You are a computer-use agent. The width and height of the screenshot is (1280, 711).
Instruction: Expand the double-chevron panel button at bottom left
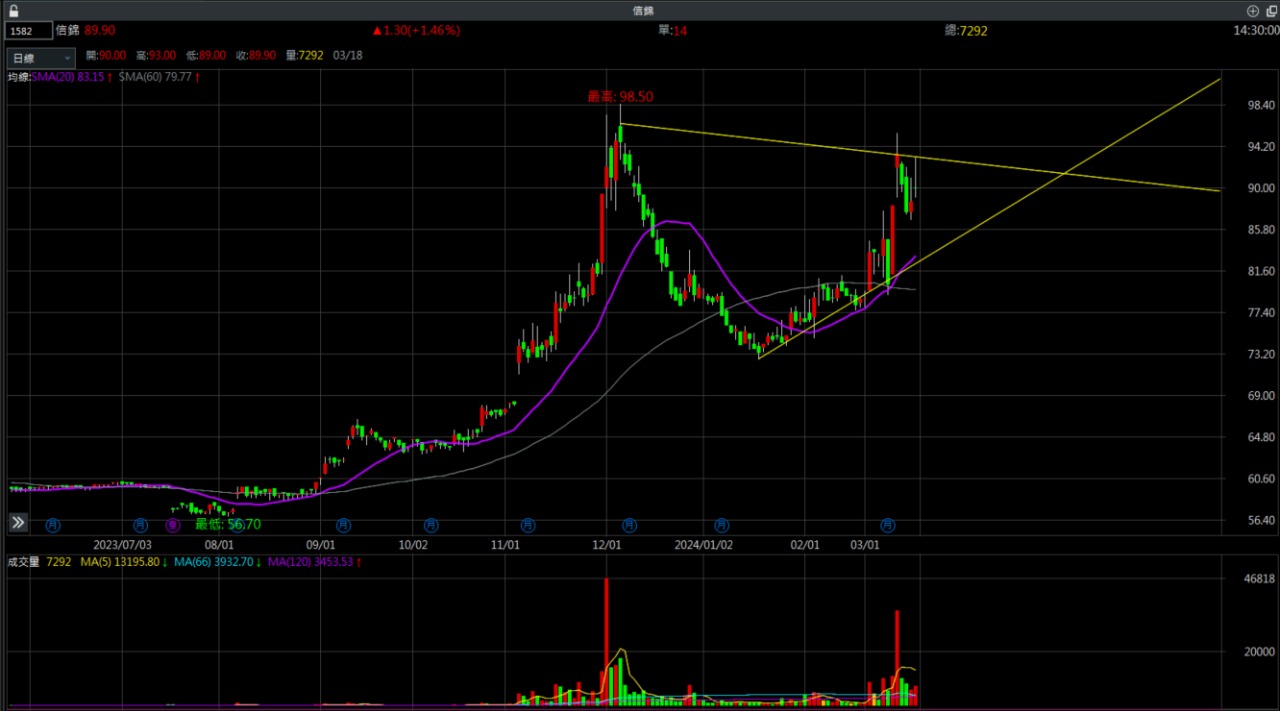[x=18, y=523]
